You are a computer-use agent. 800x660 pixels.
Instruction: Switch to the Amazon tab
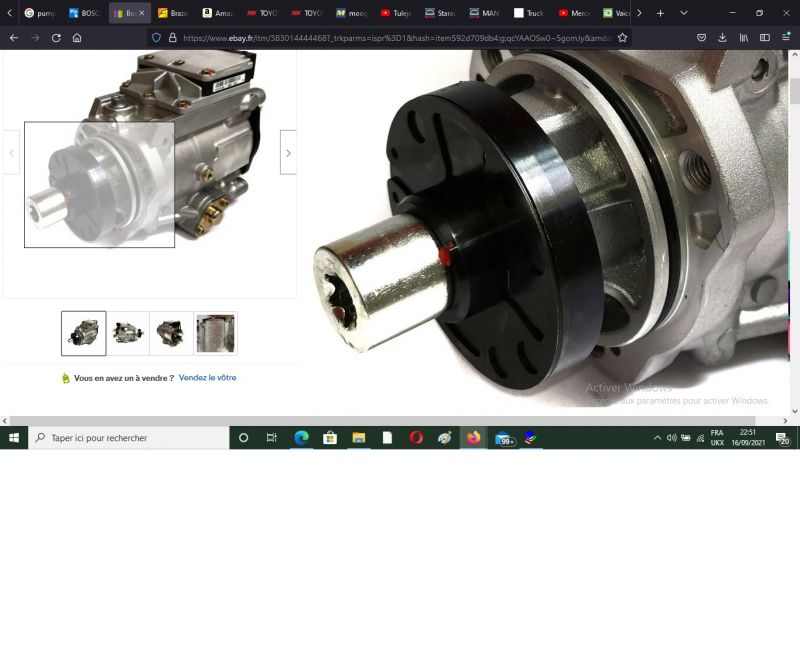tap(218, 13)
